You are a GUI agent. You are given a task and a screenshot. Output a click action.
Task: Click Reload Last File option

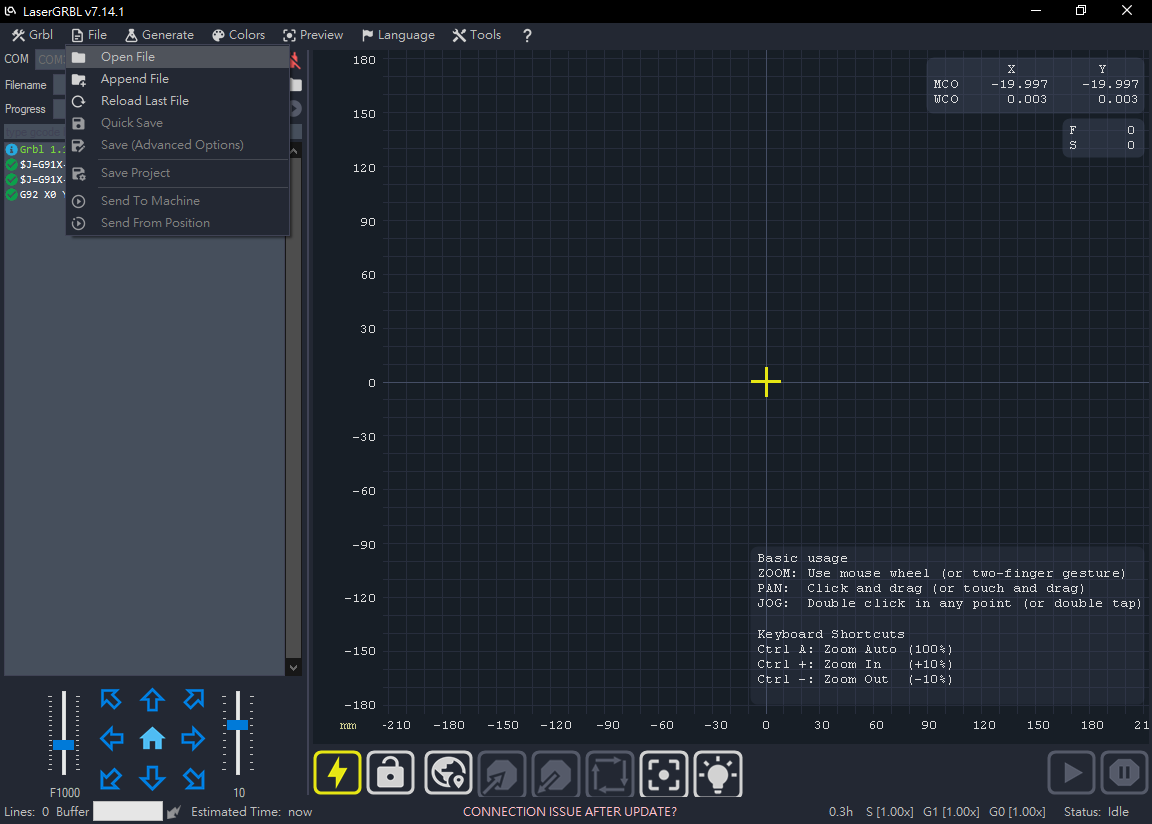click(x=178, y=101)
